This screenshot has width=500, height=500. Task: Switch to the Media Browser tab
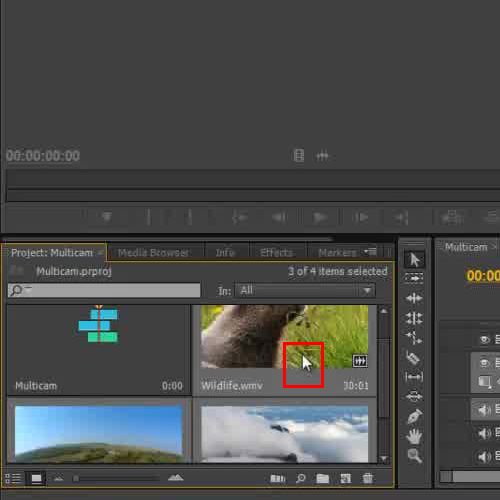[153, 253]
